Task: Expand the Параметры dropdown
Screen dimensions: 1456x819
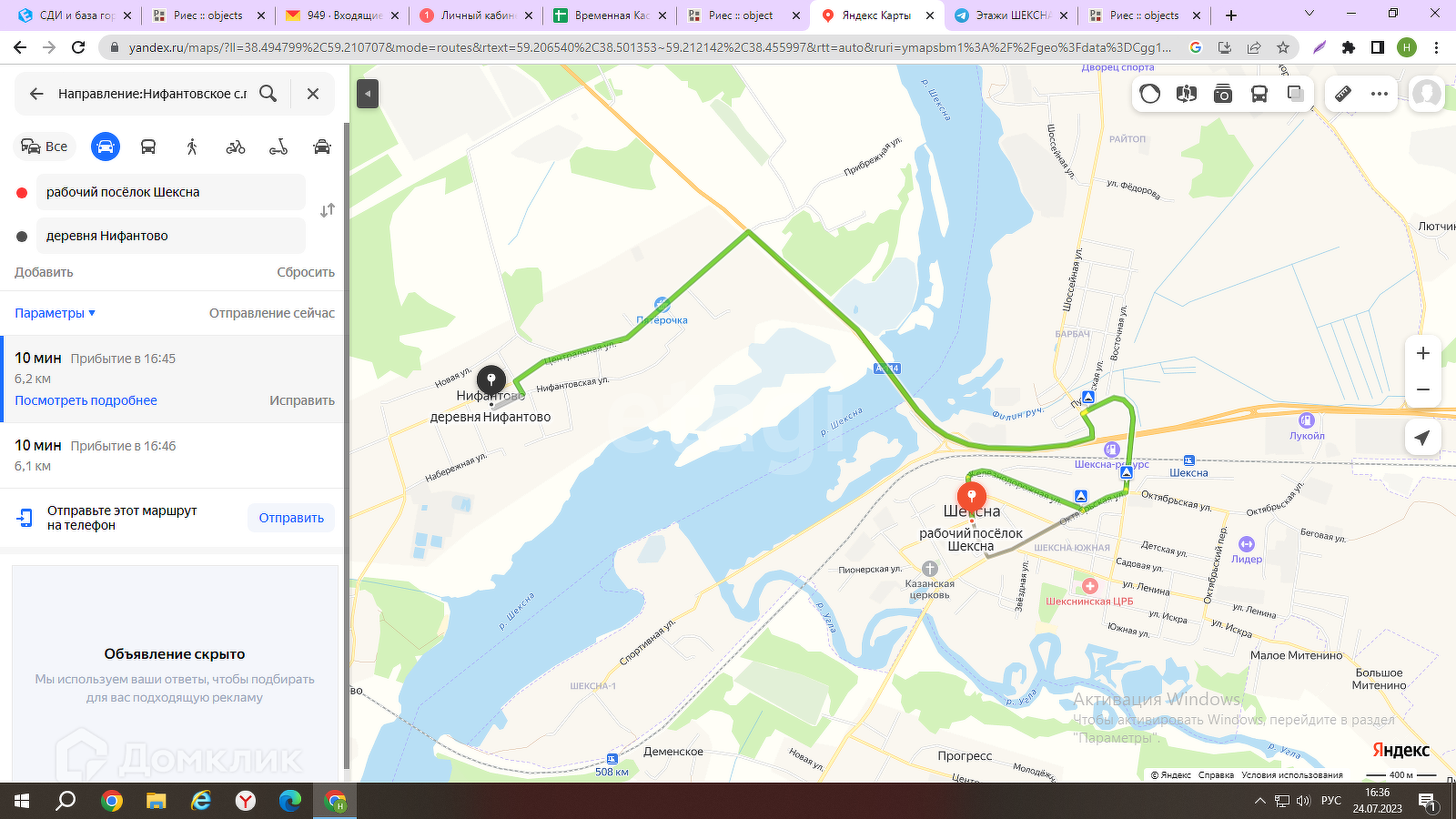Action: (x=55, y=313)
